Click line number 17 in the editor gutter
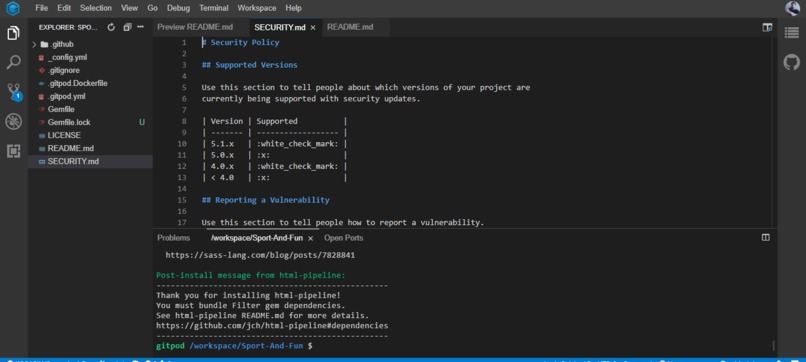Viewport: 806px width, 362px height. tap(181, 223)
